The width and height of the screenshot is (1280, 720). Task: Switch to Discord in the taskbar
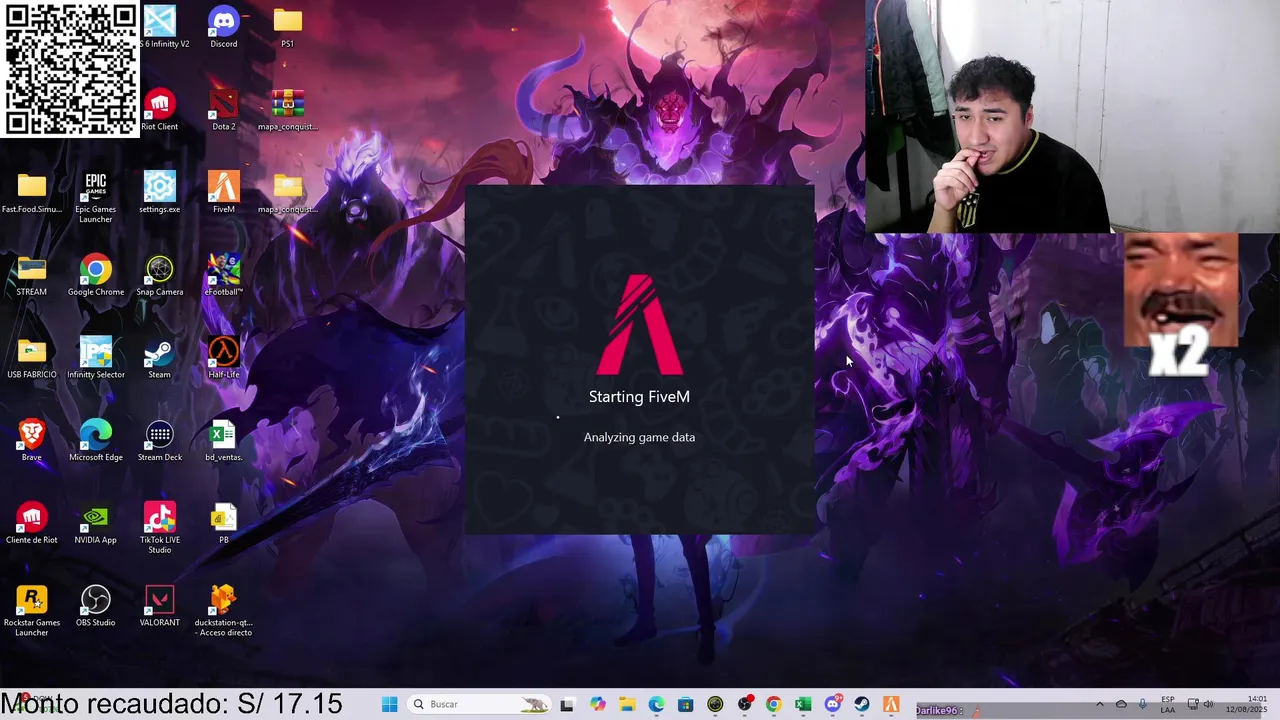832,704
